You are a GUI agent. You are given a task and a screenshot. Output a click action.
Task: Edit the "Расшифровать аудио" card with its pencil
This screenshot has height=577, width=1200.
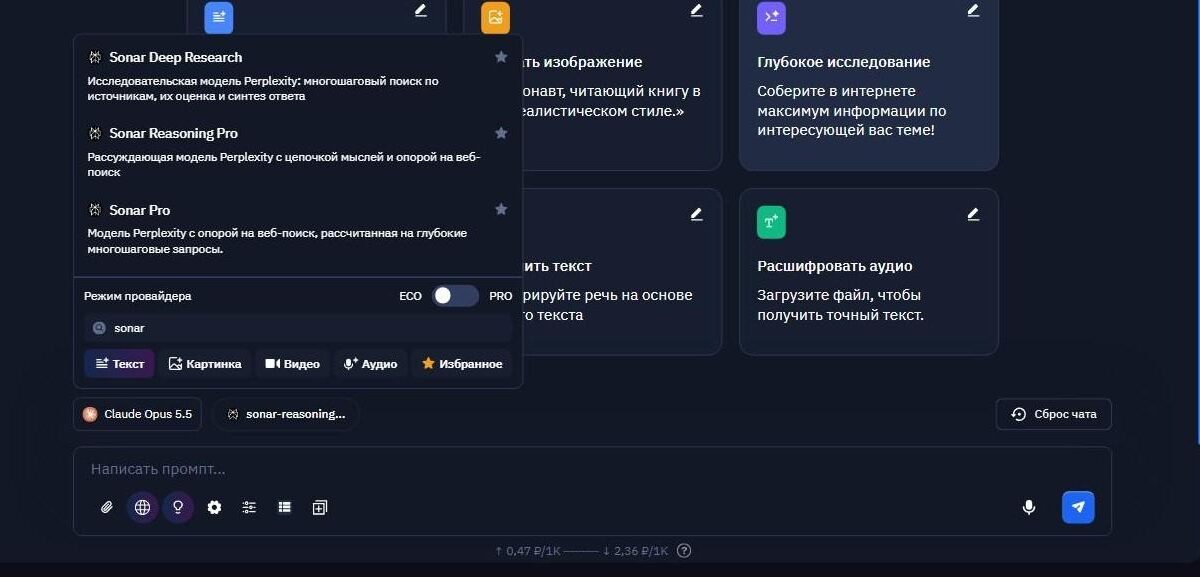pyautogui.click(x=973, y=214)
